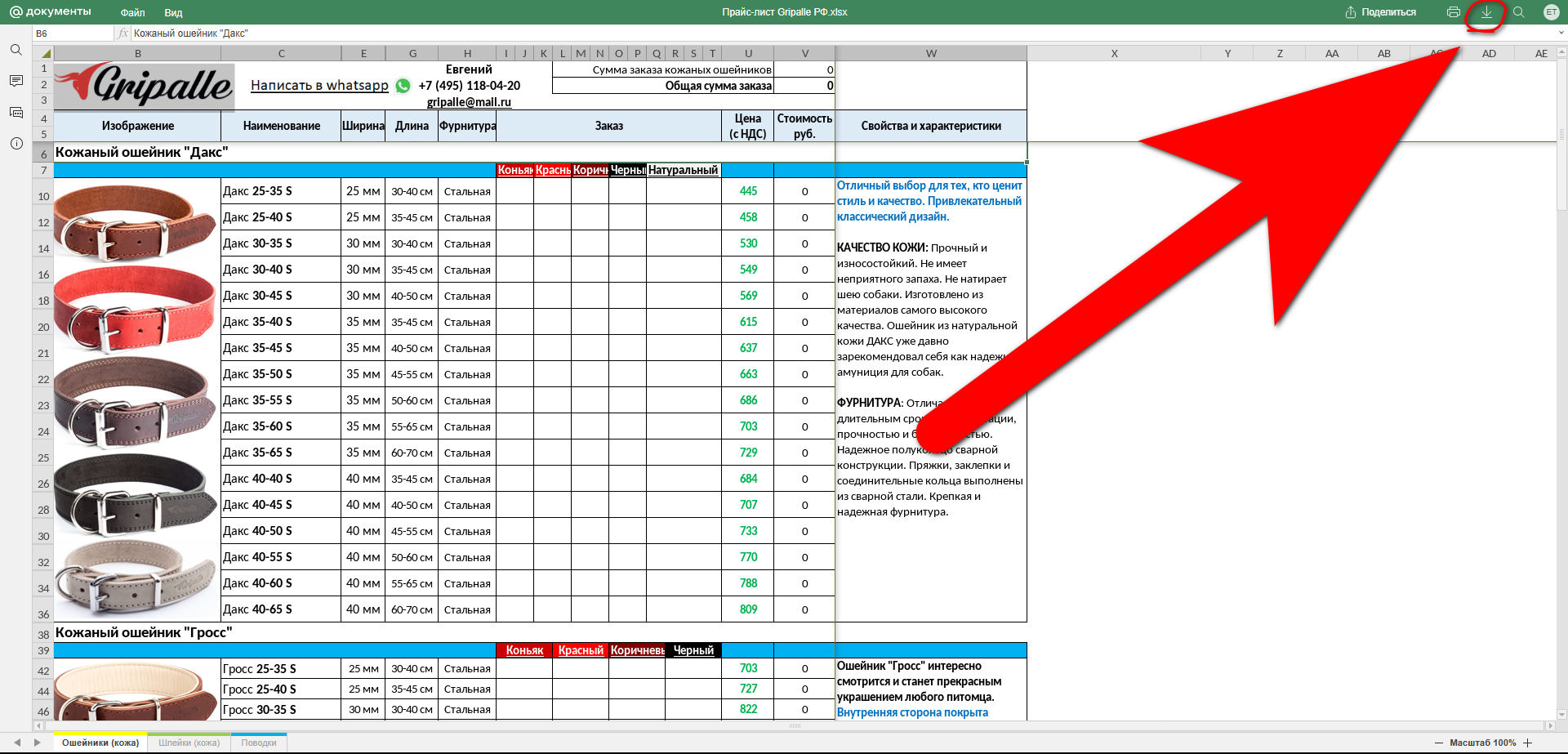
Task: Click the Масштаб 100% zoom label
Action: [x=1482, y=743]
